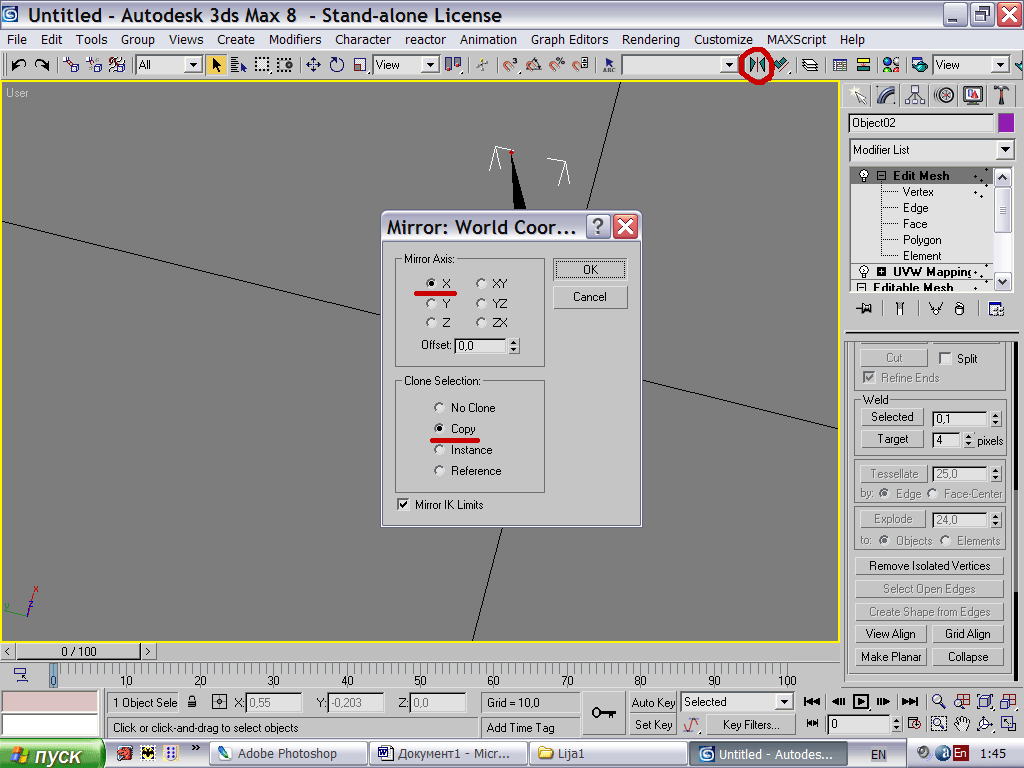
Task: Open the Customize menu
Action: [x=723, y=40]
